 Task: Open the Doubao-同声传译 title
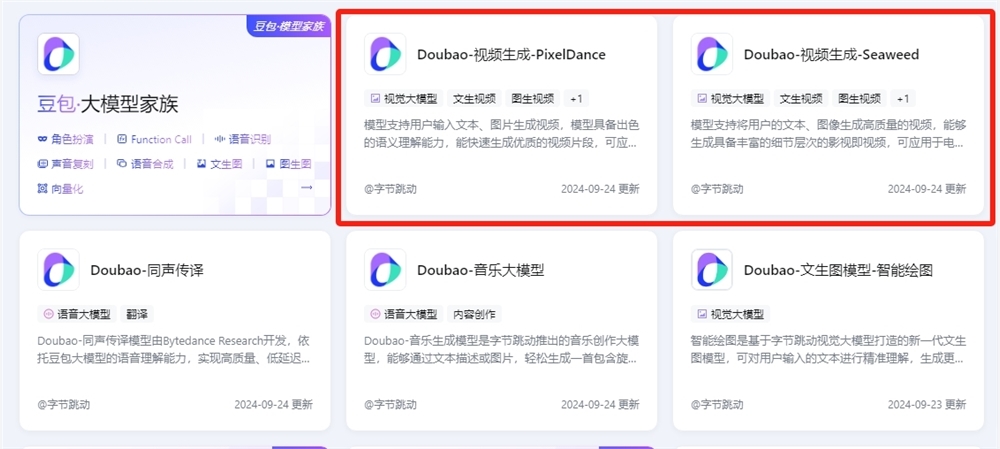click(147, 270)
